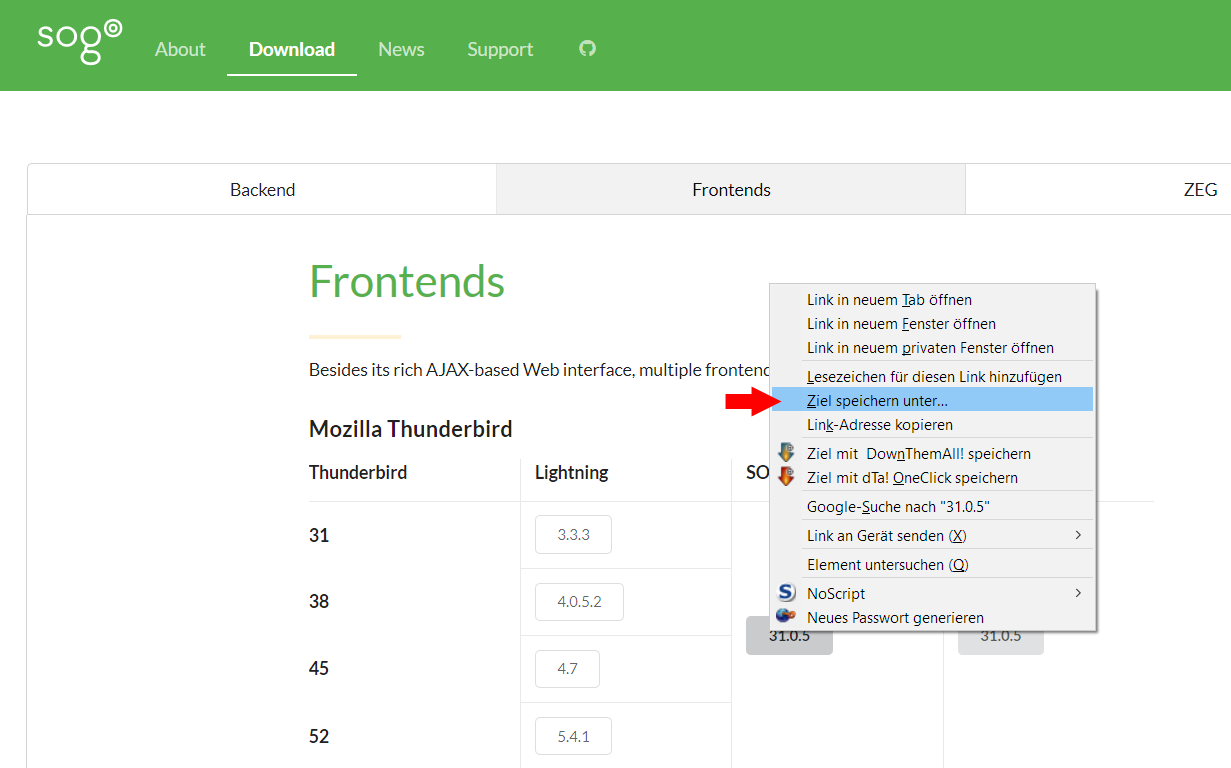The height and width of the screenshot is (768, 1231).
Task: Choose 'Ziel speichern unter...'
Action: [932, 400]
